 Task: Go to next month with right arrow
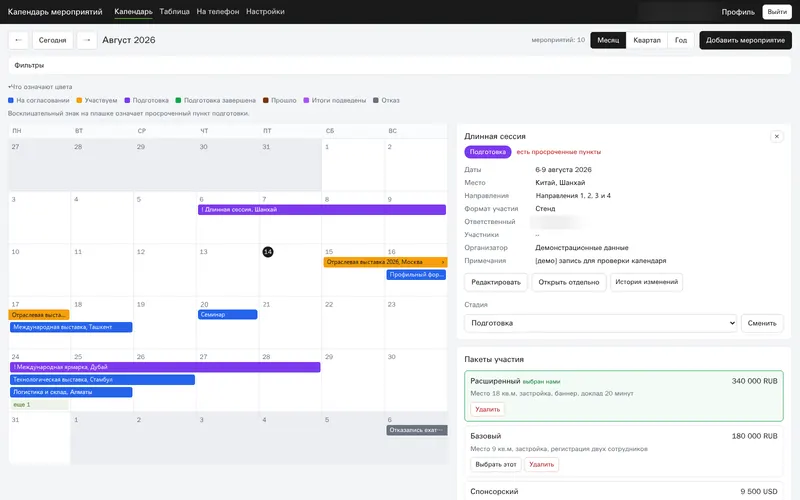[x=87, y=40]
